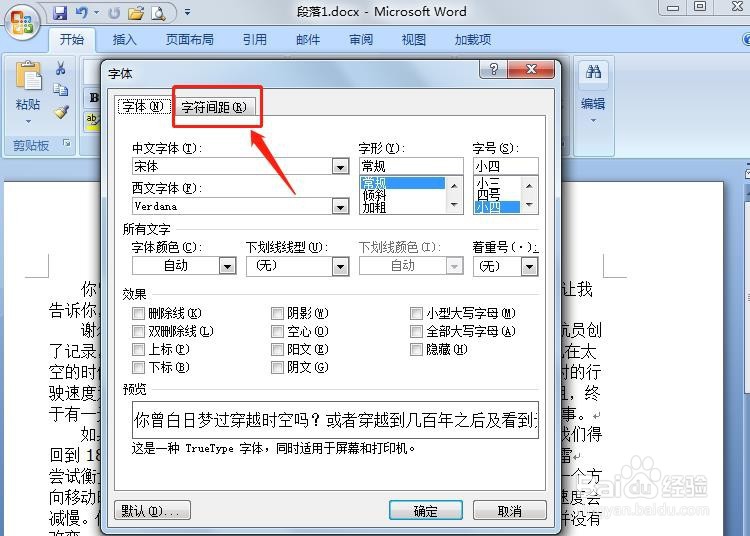Check the 小型大写字母 option

(416, 314)
